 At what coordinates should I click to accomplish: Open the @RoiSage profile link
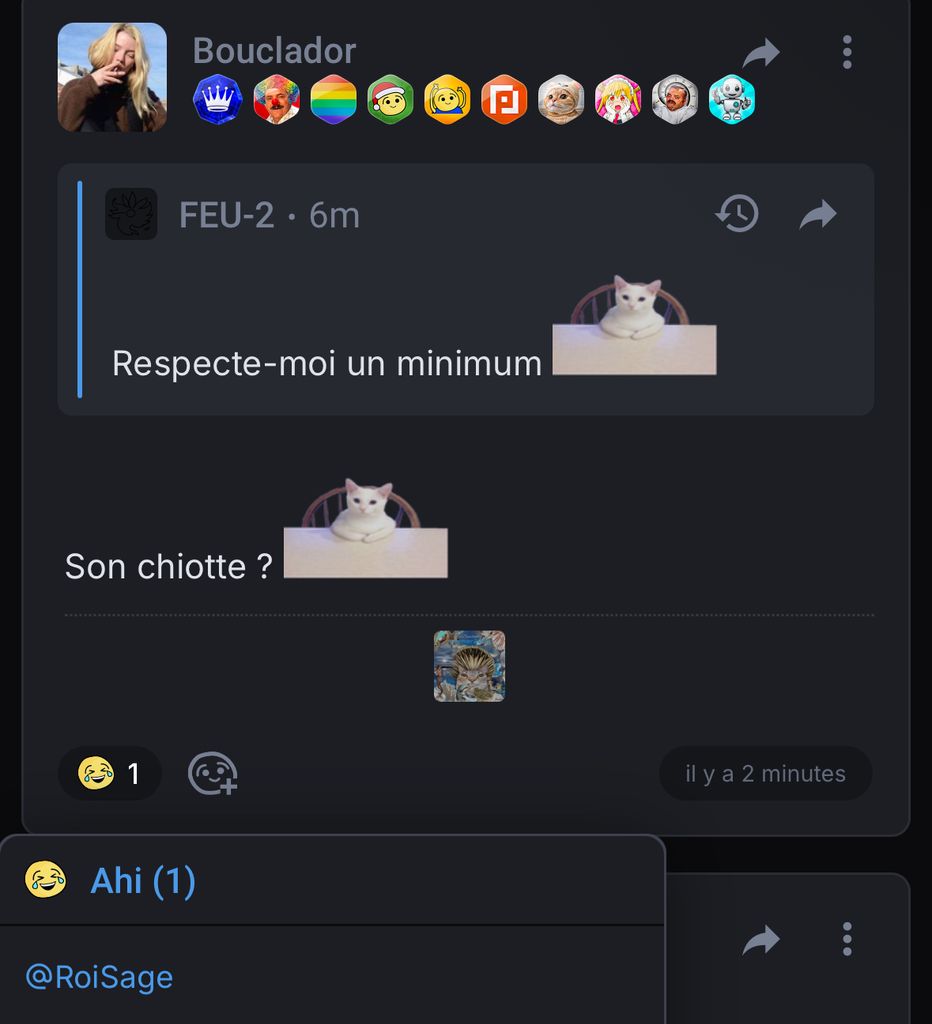[99, 977]
